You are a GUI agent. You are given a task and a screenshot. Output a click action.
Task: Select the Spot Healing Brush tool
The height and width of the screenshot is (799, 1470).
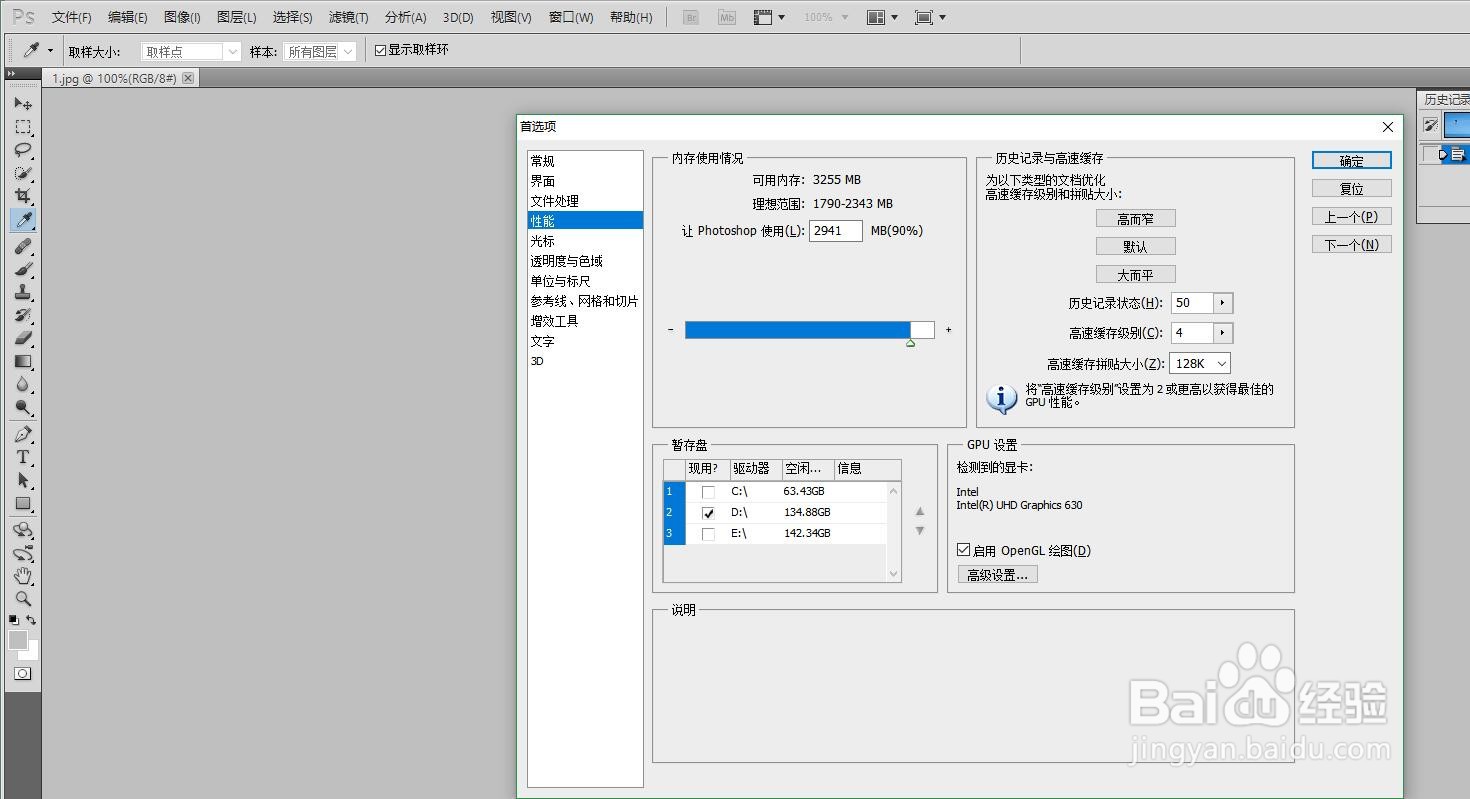point(23,246)
